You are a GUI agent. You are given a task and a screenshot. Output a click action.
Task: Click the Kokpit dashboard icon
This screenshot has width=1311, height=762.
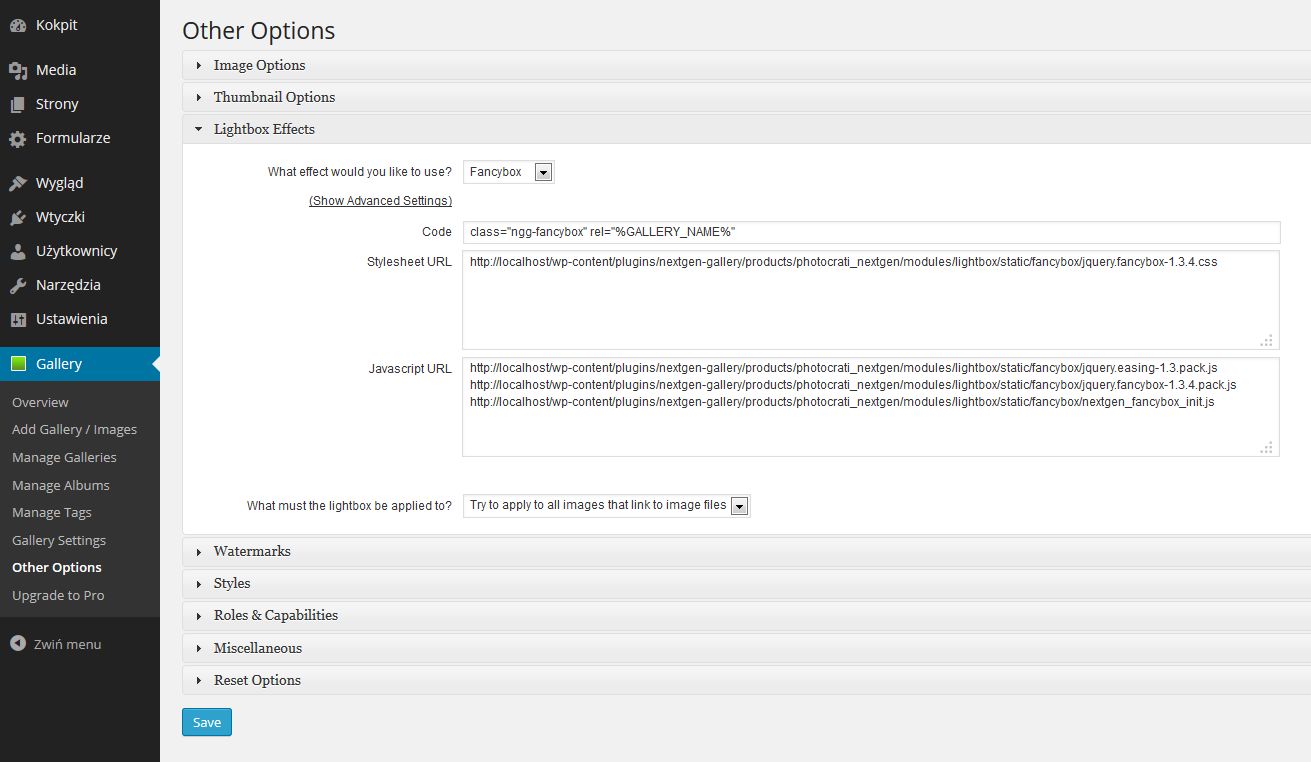18,25
